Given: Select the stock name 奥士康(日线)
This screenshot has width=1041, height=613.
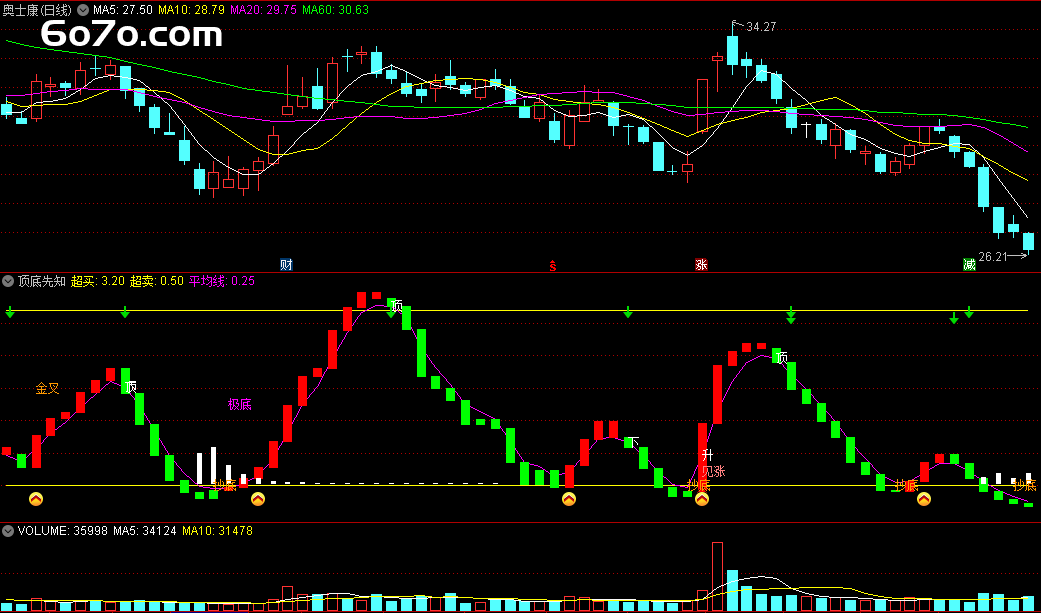Looking at the screenshot, I should click(x=37, y=10).
